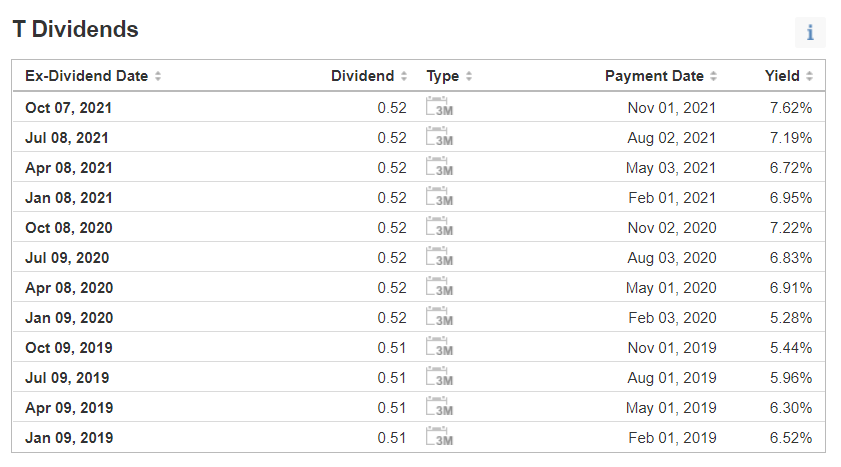841x467 pixels.
Task: Click payment date Nov 01, 2019
Action: pyautogui.click(x=672, y=348)
